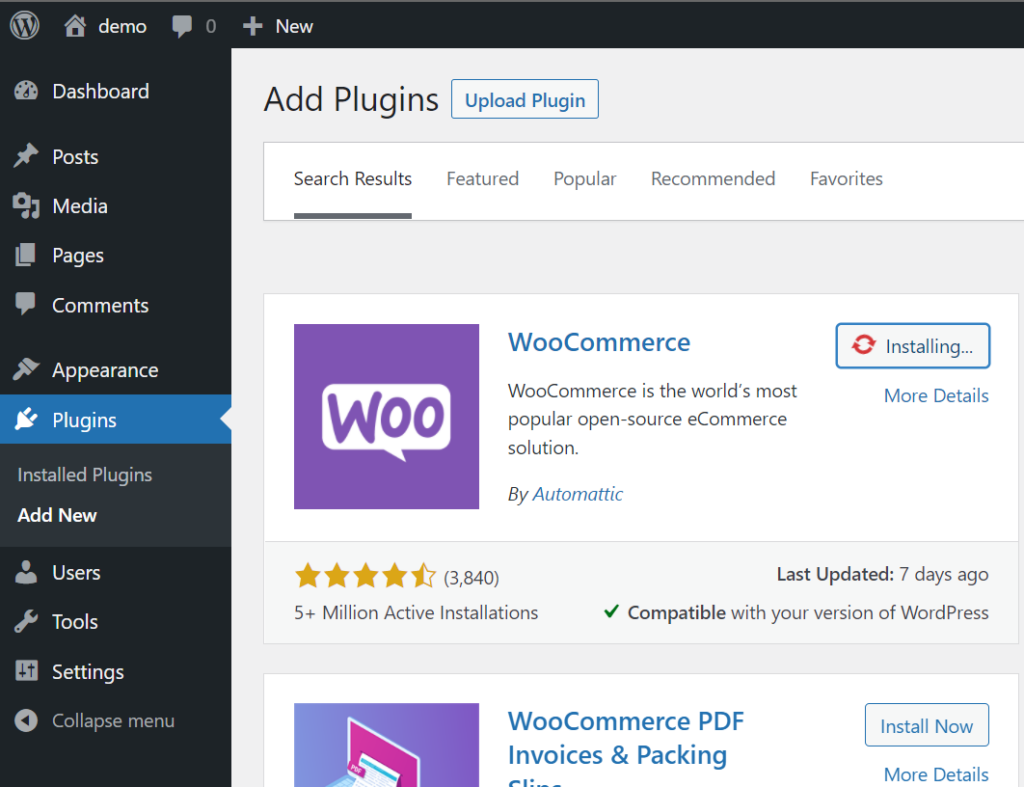Open the comments bubble in admin bar

[182, 27]
